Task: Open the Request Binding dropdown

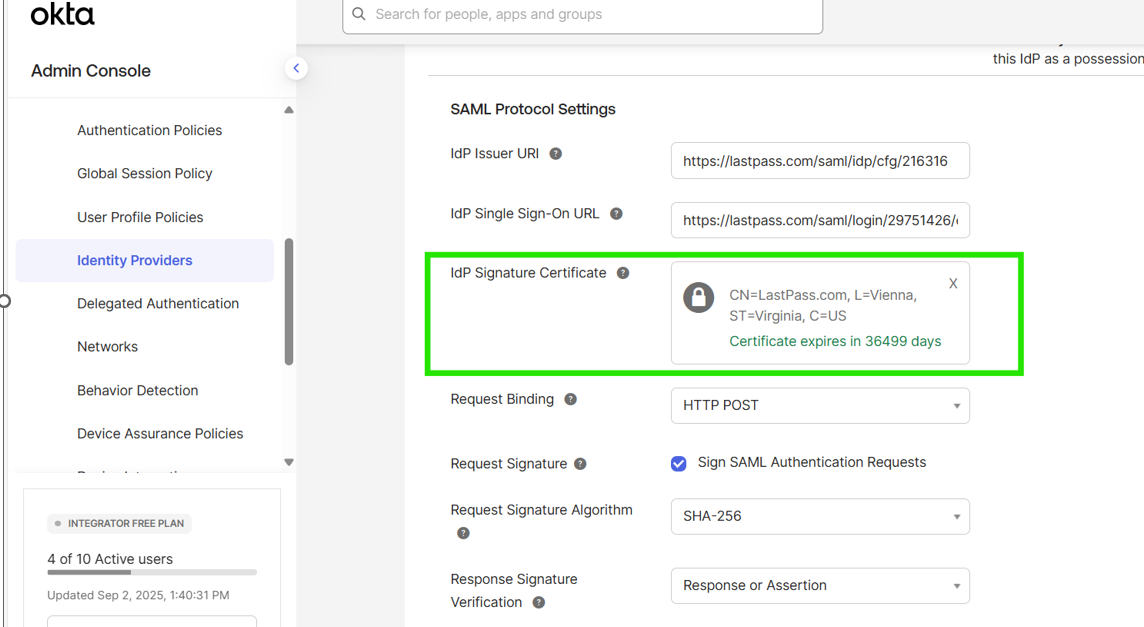Action: click(x=820, y=406)
